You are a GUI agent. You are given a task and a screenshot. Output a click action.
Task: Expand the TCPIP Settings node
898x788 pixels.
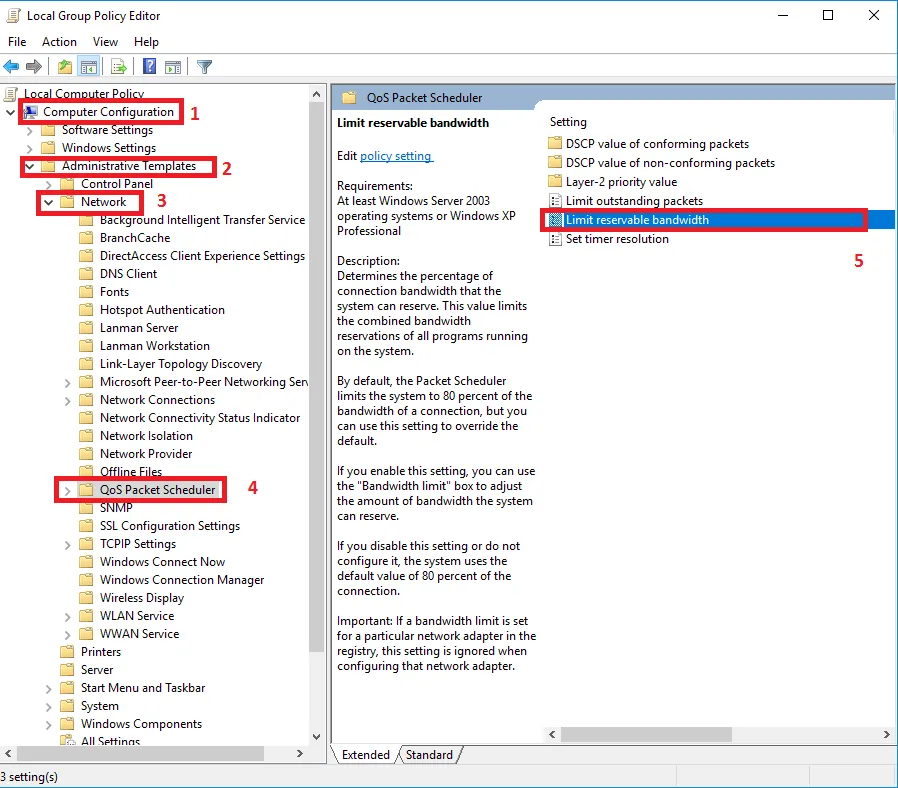click(x=67, y=544)
